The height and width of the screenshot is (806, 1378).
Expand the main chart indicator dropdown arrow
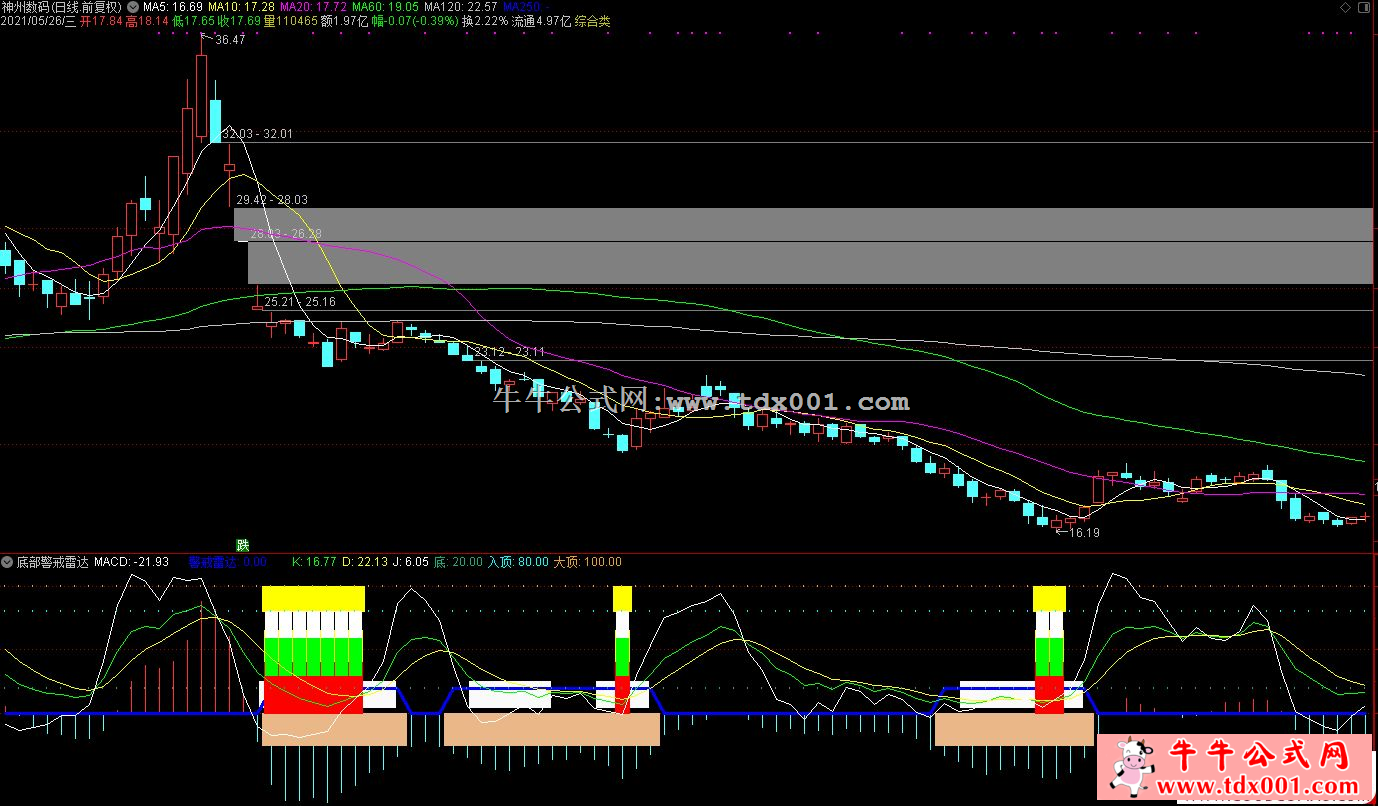coord(134,6)
